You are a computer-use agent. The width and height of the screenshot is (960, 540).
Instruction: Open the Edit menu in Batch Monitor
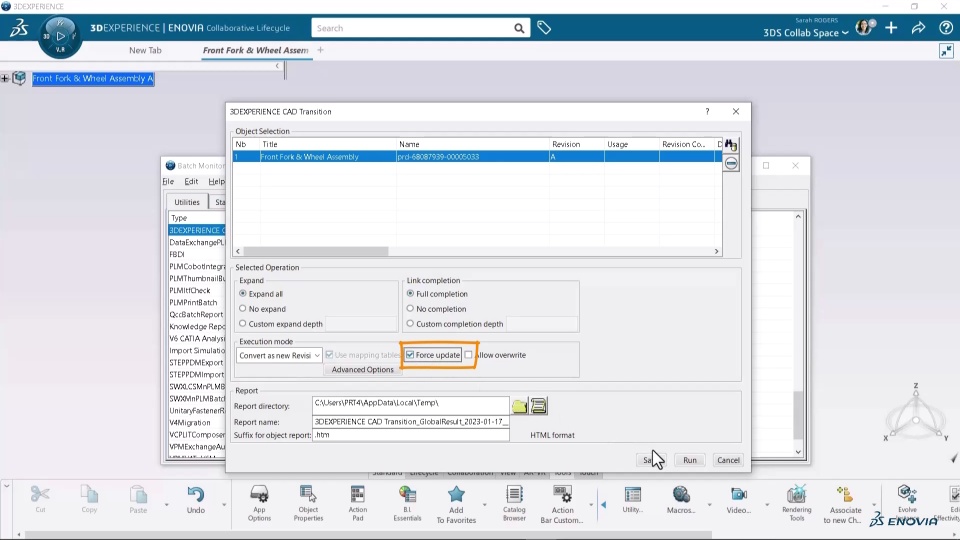(x=191, y=182)
